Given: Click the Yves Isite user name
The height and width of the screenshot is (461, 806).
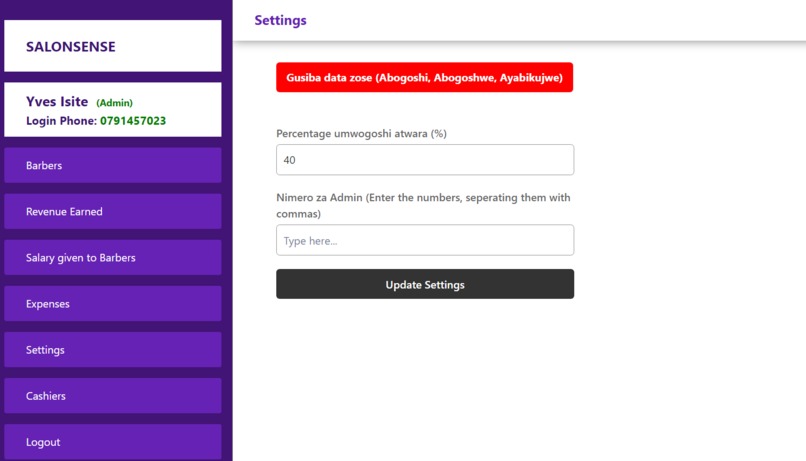Looking at the screenshot, I should click(57, 102).
